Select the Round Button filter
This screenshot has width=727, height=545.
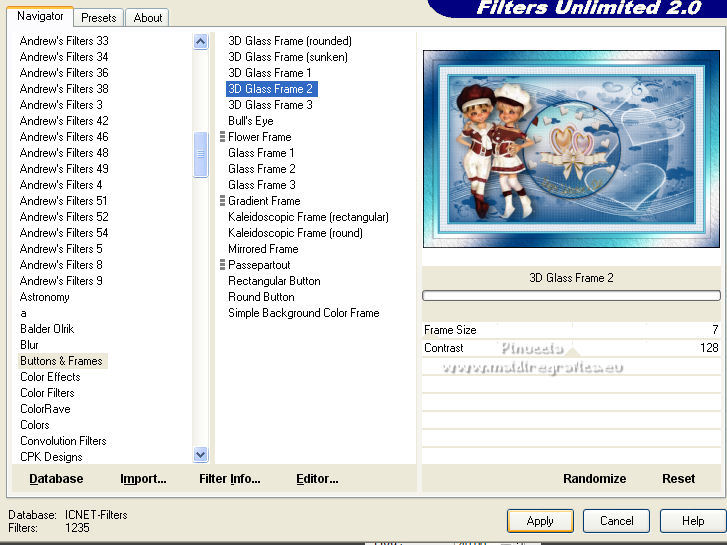tap(261, 297)
